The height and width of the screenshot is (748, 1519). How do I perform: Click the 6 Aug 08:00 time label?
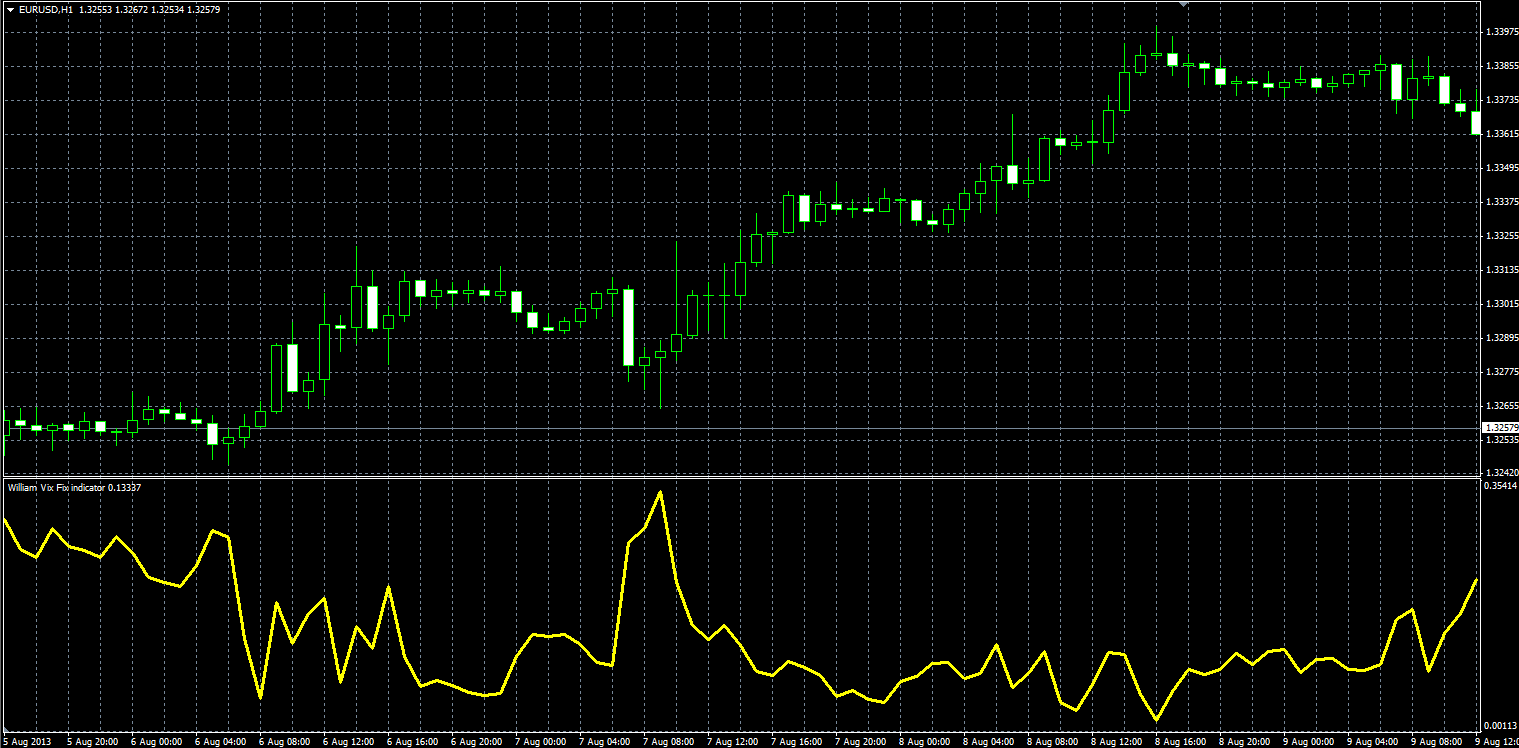pos(284,742)
